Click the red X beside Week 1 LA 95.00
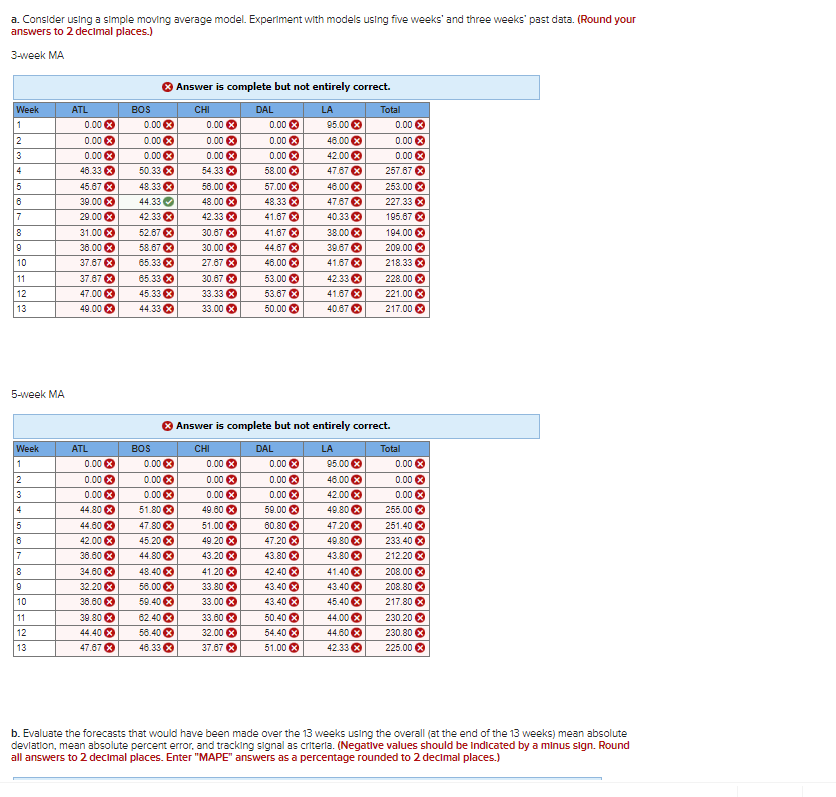This screenshot has width=836, height=797. (x=357, y=123)
